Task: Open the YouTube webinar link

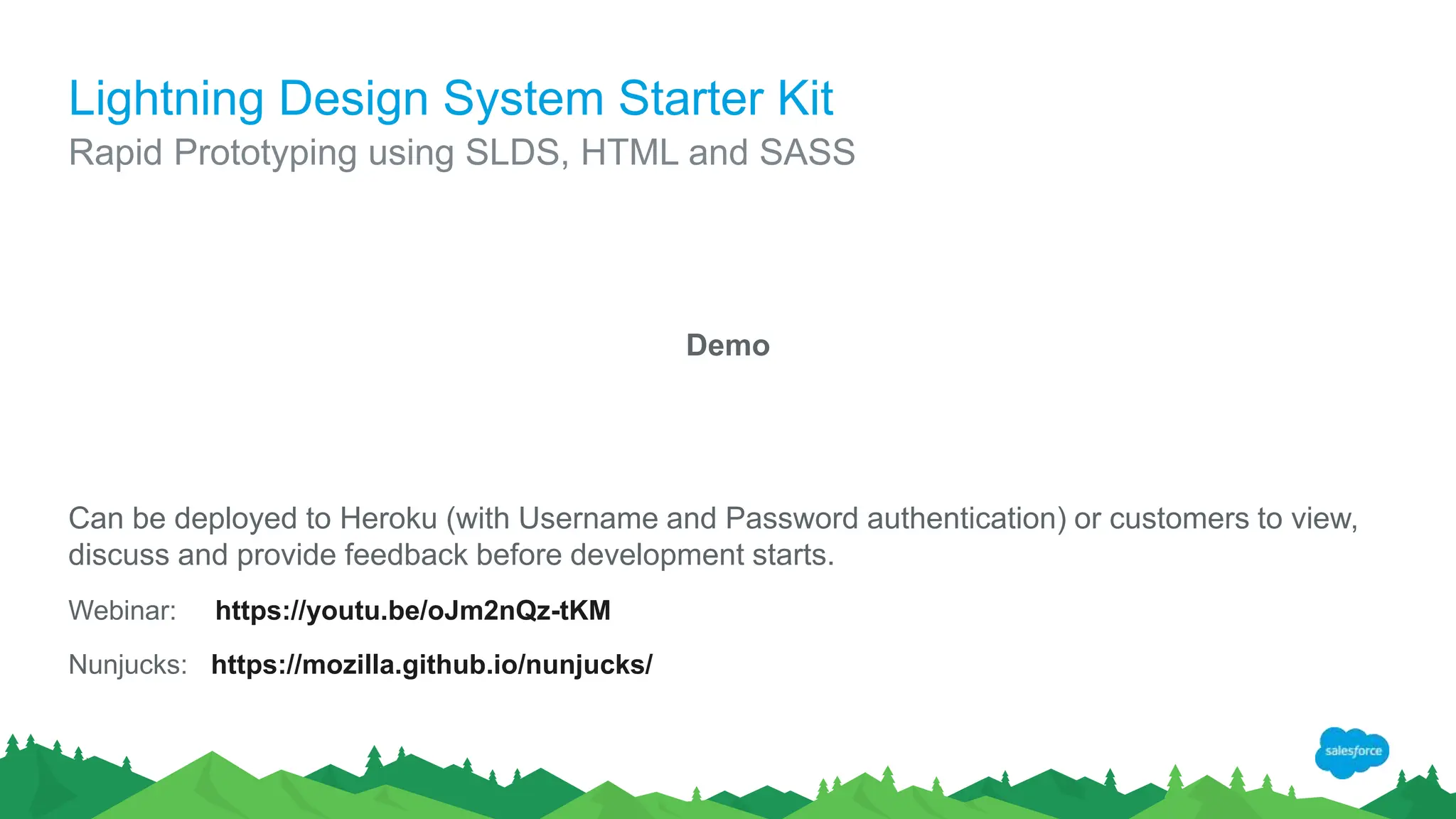Action: (x=412, y=611)
